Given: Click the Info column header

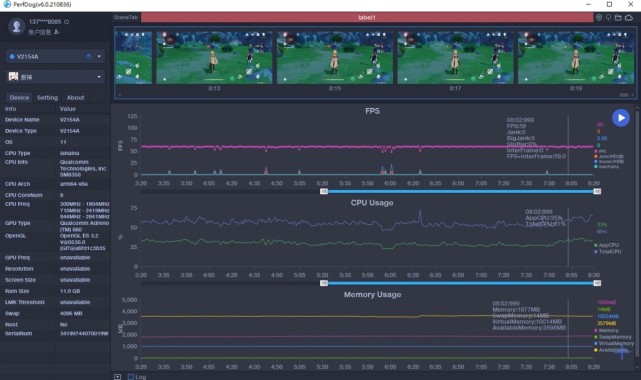Looking at the screenshot, I should tap(11, 109).
